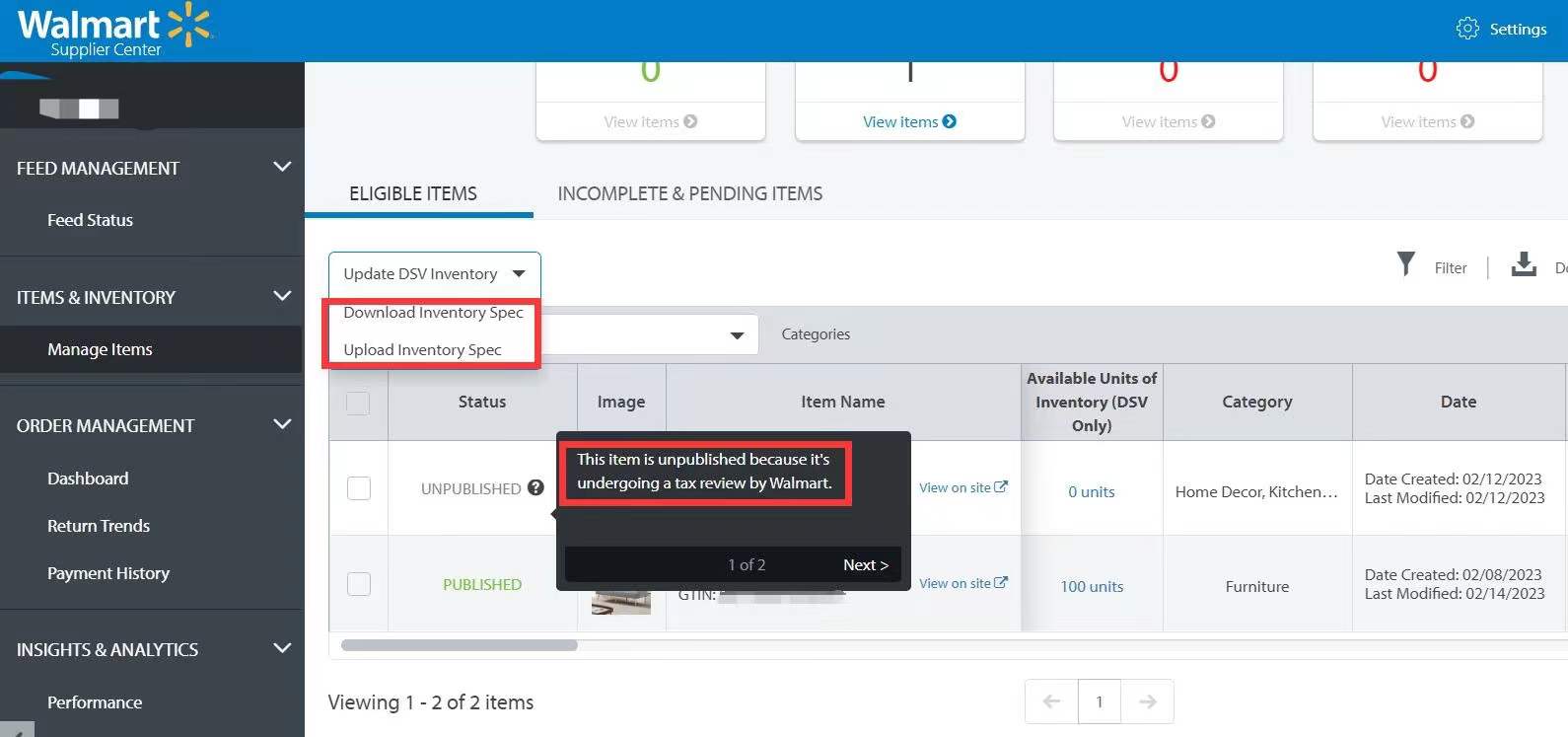Click the PUBLISHED status text
Viewport: 1568px width, 737px height.
point(482,584)
